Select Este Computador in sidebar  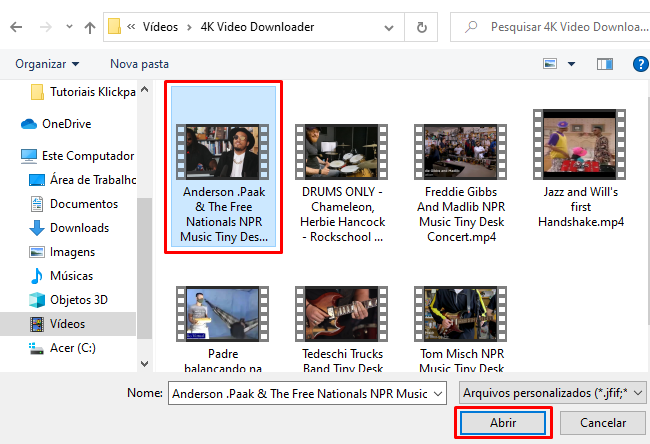(78, 156)
